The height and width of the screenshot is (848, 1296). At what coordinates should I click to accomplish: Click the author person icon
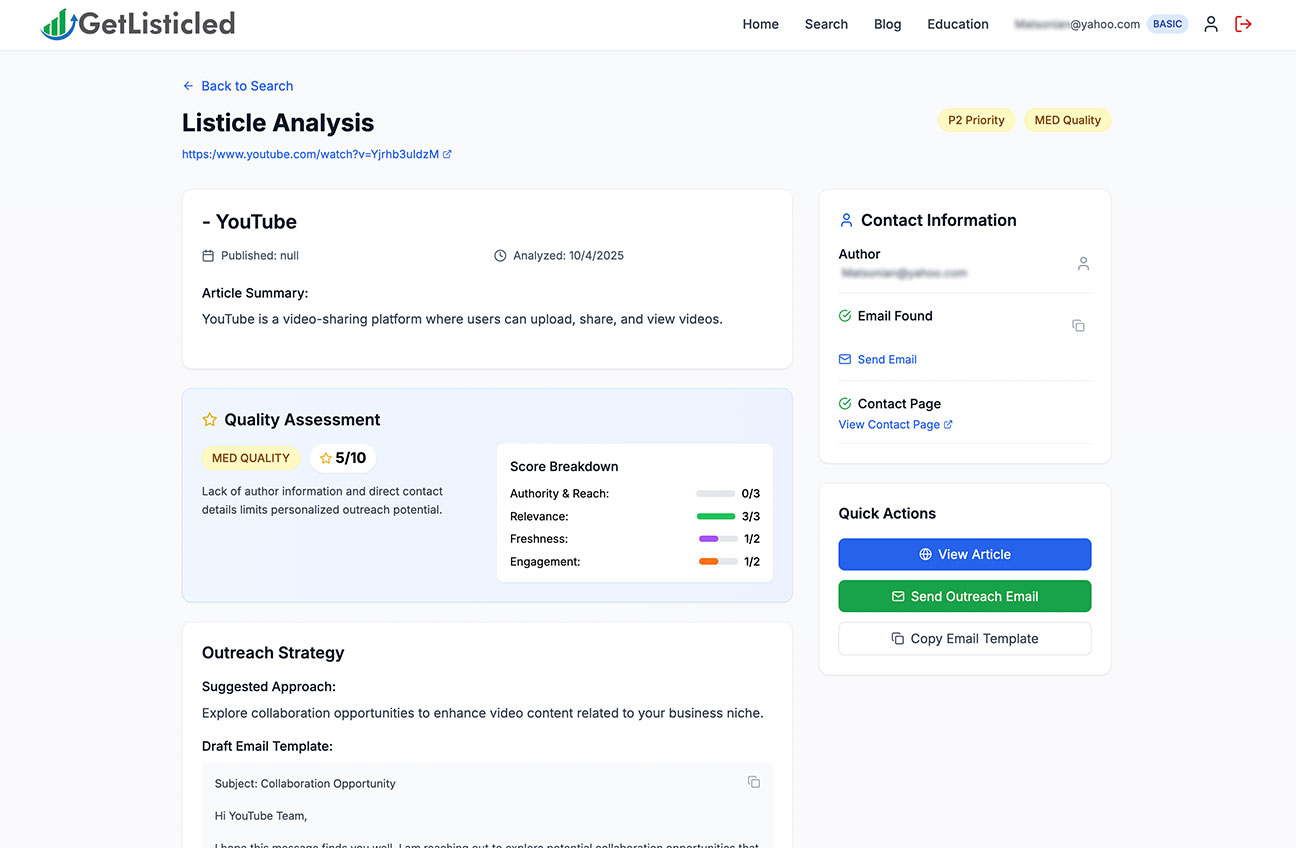tap(1083, 264)
